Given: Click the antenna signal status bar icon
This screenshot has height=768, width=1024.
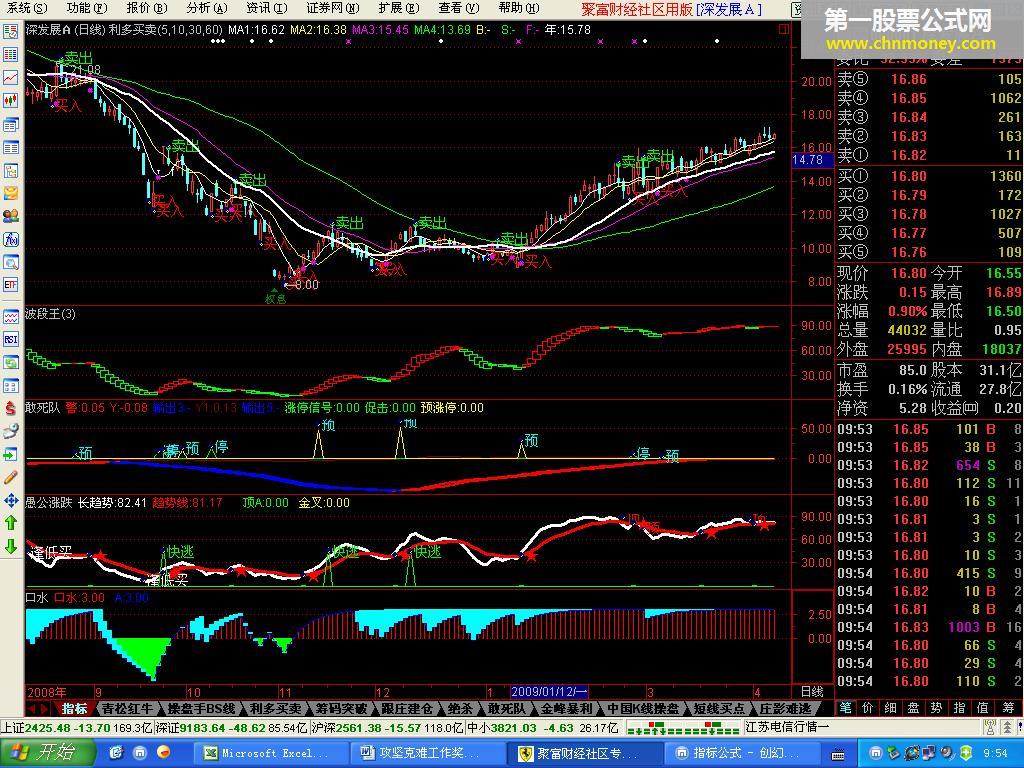Looking at the screenshot, I should point(991,727).
